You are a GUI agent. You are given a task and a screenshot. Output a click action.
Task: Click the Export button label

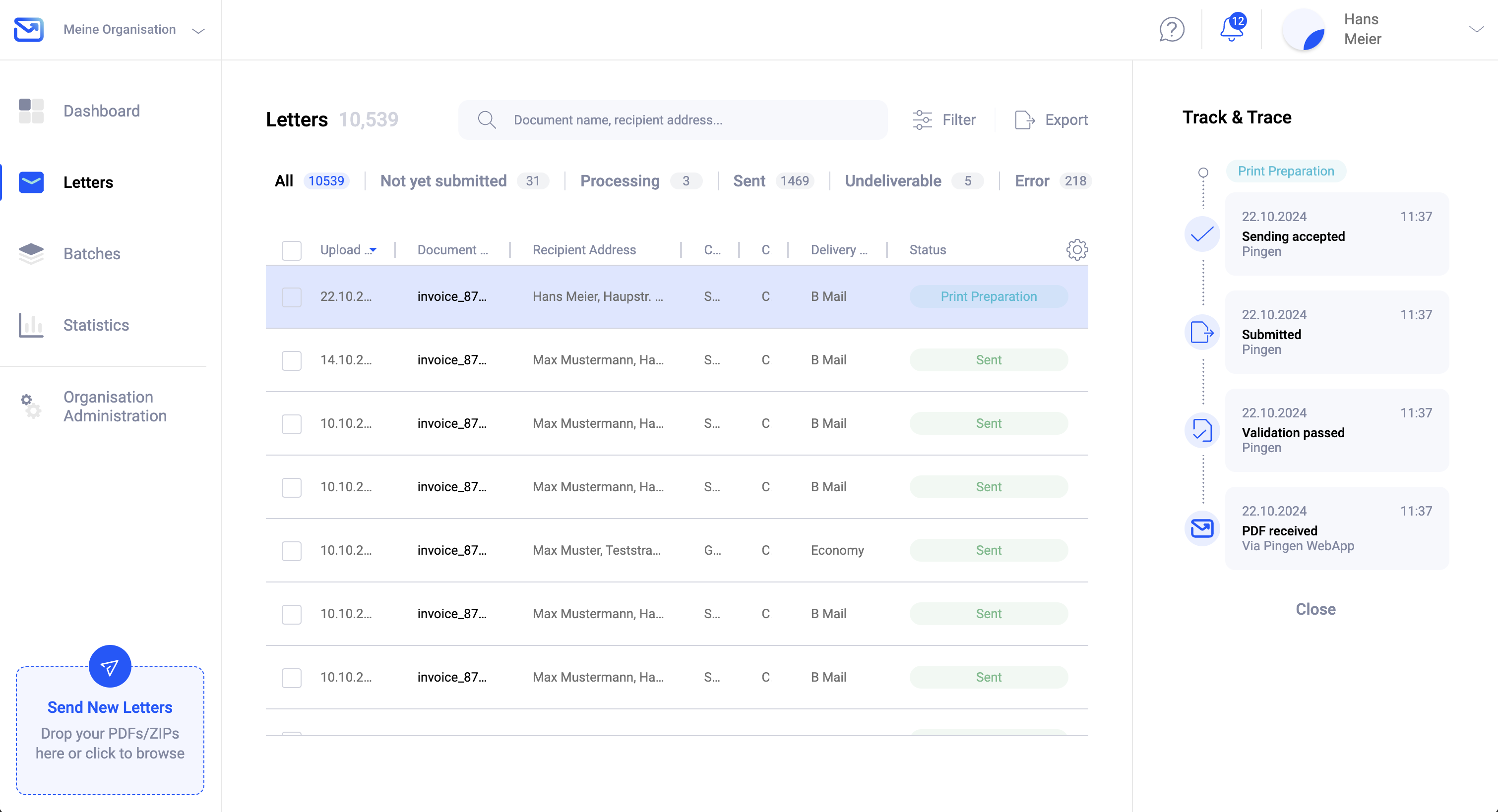pyautogui.click(x=1066, y=120)
